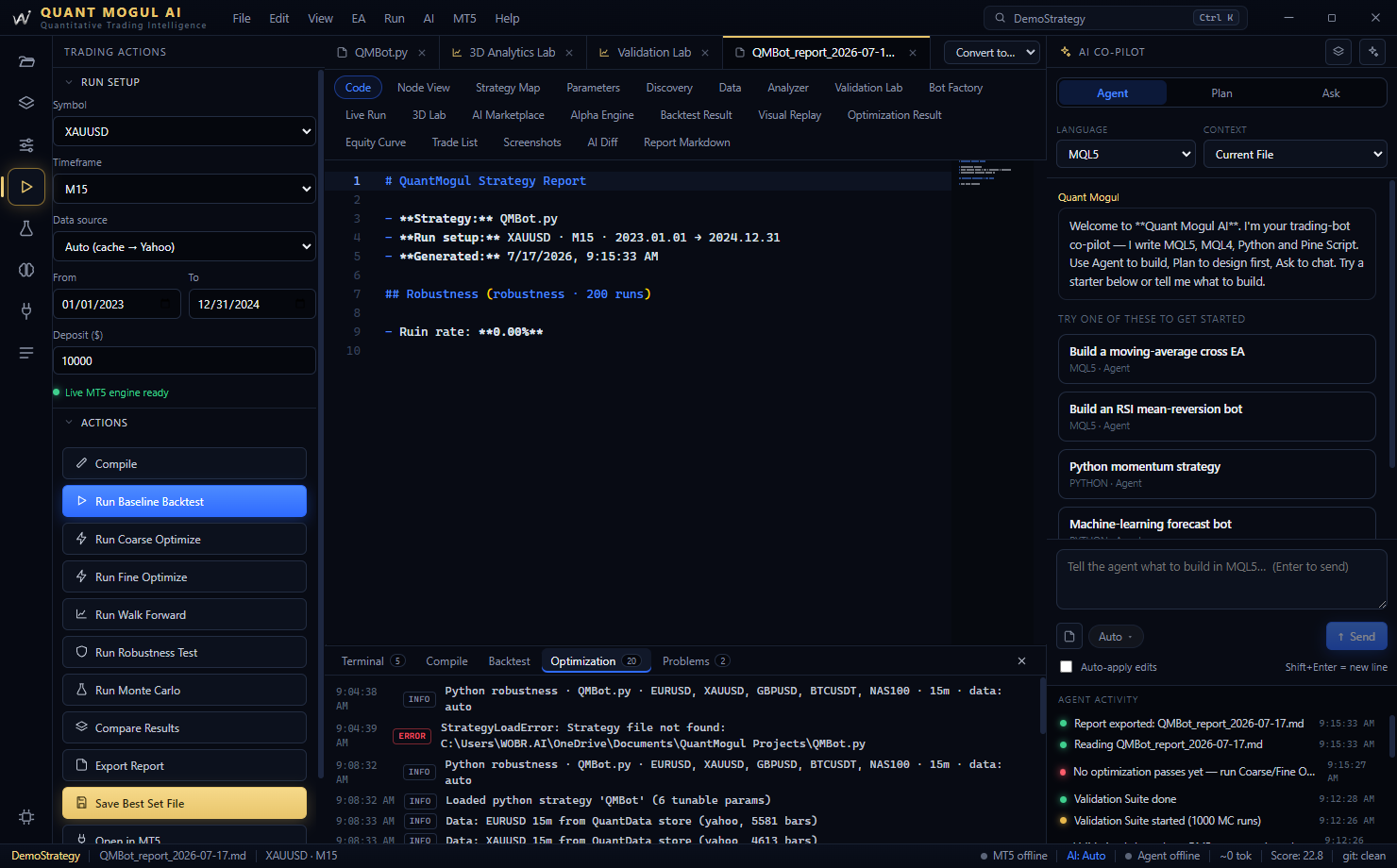This screenshot has width=1397, height=868.
Task: Open the Timeframe dropdown showing M15
Action: pos(184,189)
